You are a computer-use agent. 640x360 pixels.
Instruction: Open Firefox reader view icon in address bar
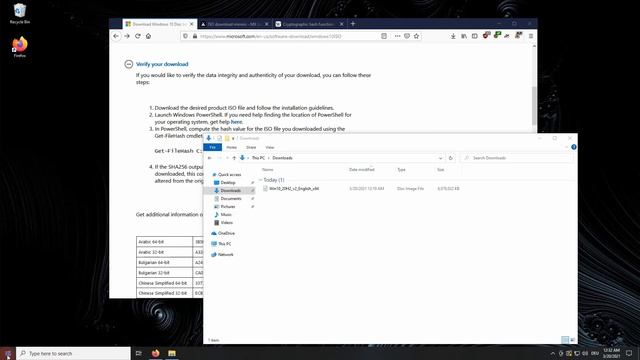click(384, 36)
